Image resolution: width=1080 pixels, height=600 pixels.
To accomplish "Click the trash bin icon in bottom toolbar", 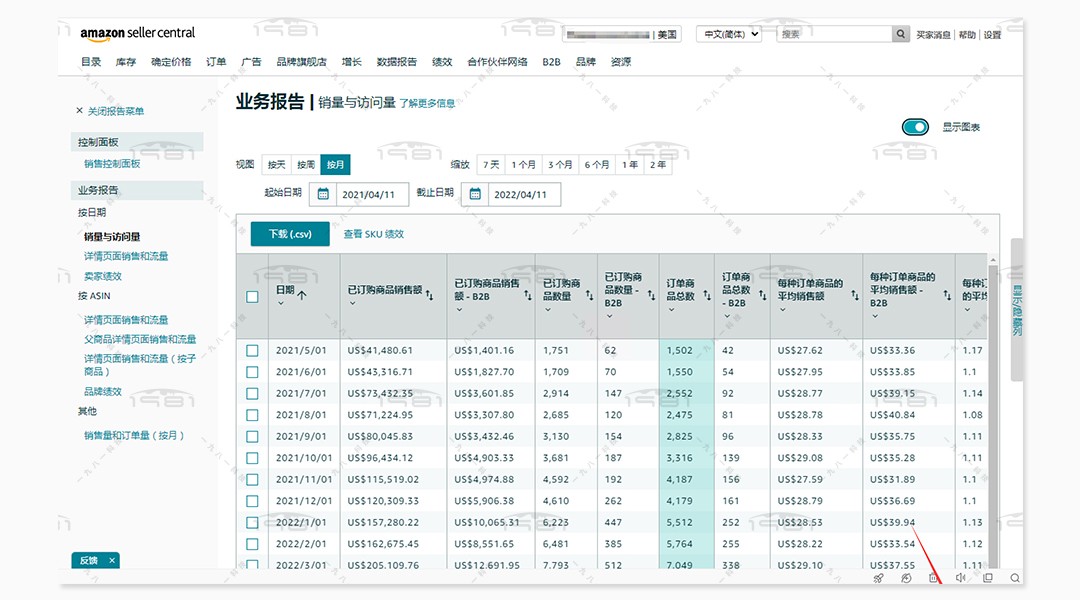I will [933, 578].
